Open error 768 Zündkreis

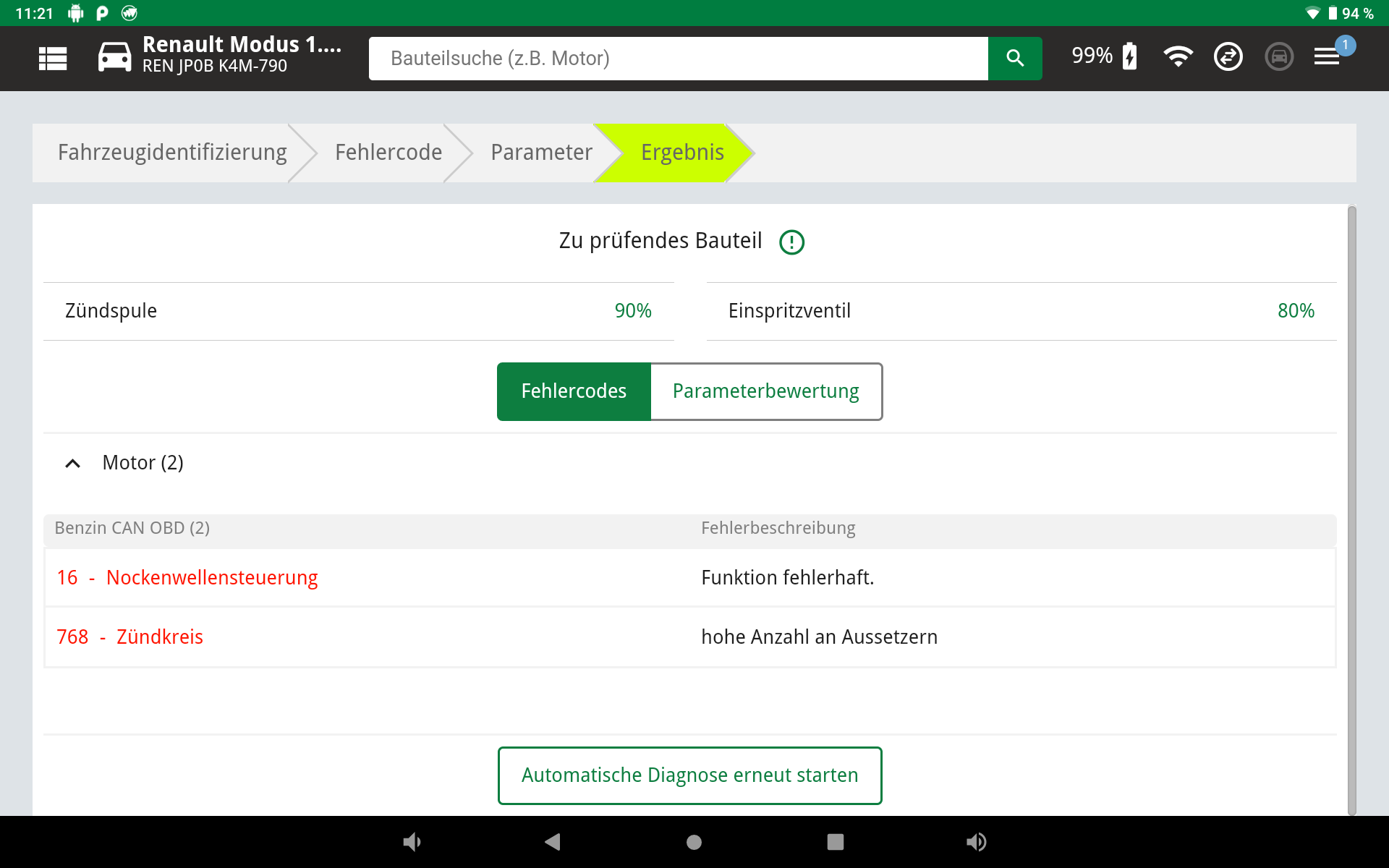pos(130,637)
